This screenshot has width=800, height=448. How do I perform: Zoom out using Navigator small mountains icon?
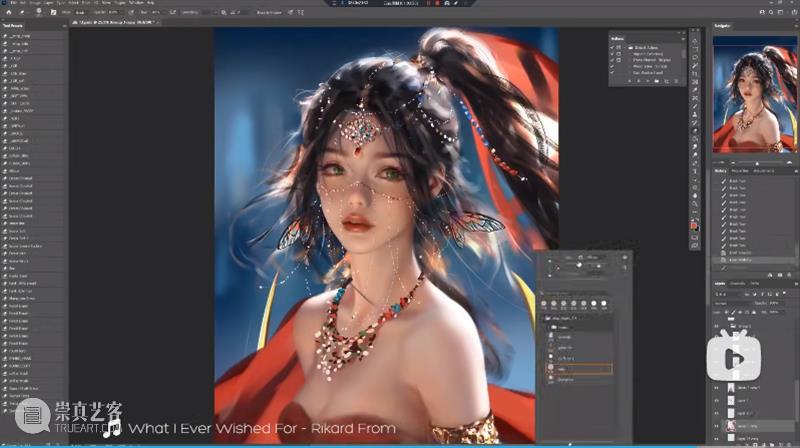tap(733, 163)
